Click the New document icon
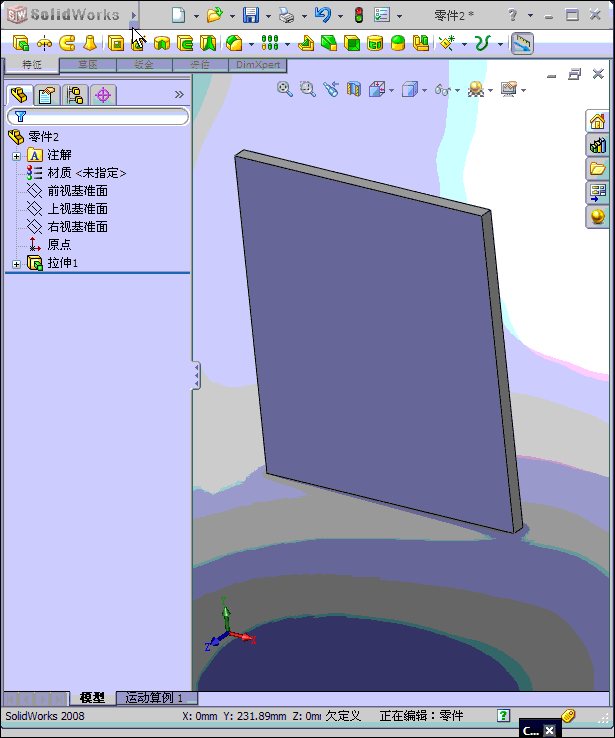615x738 pixels. coord(178,15)
